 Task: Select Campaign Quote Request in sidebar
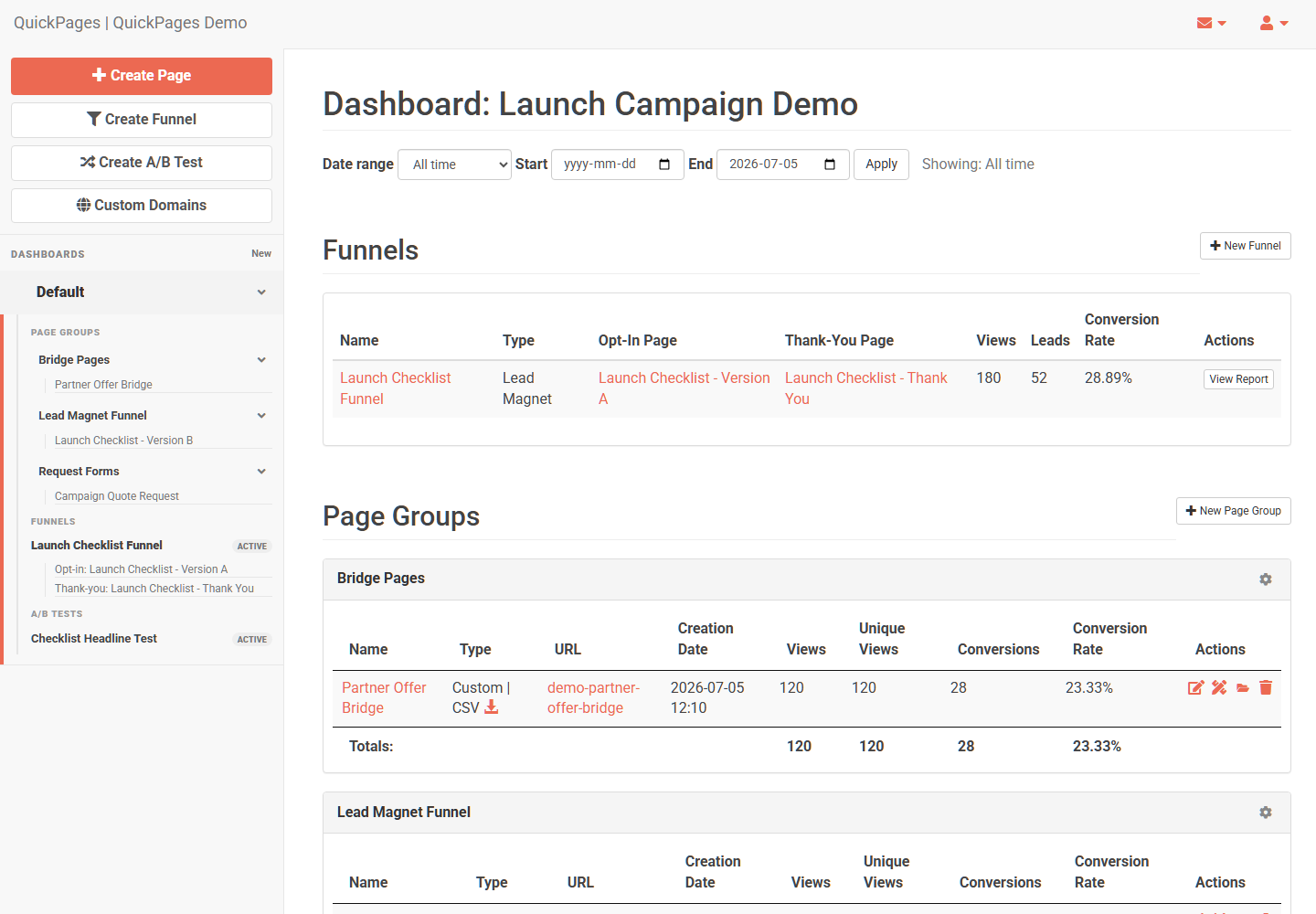(117, 496)
